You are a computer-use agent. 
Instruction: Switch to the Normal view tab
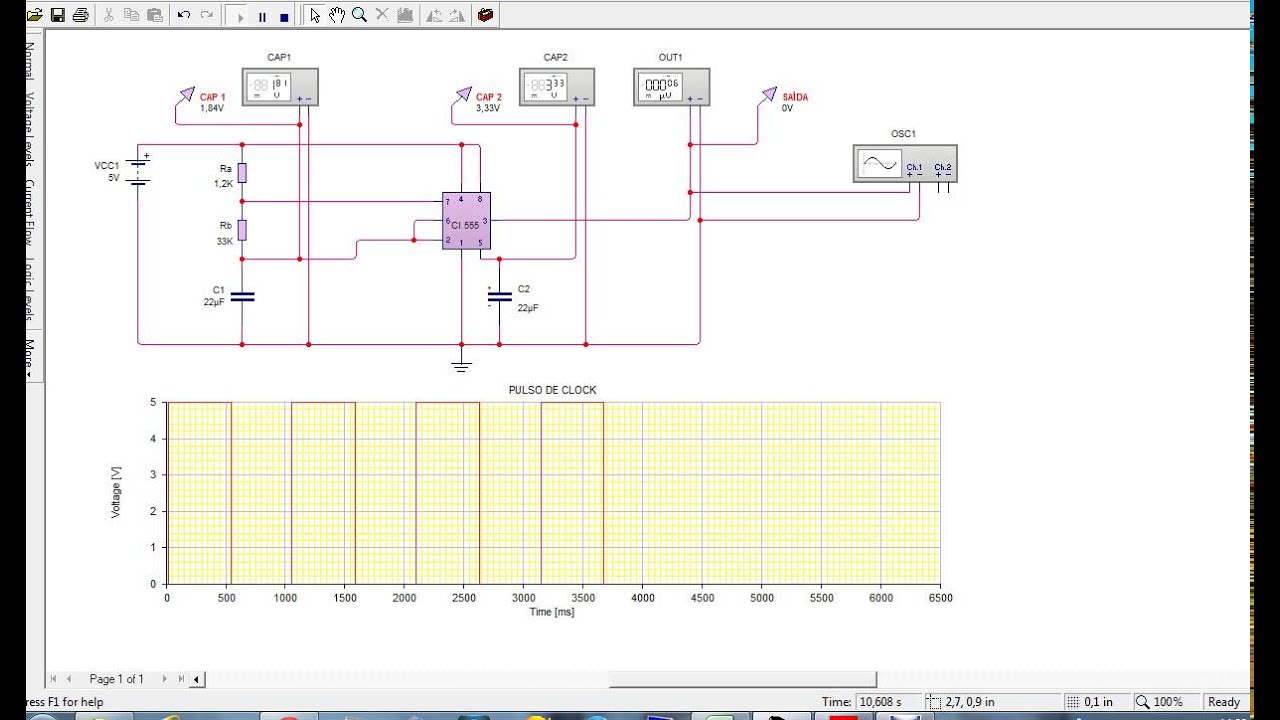30,62
